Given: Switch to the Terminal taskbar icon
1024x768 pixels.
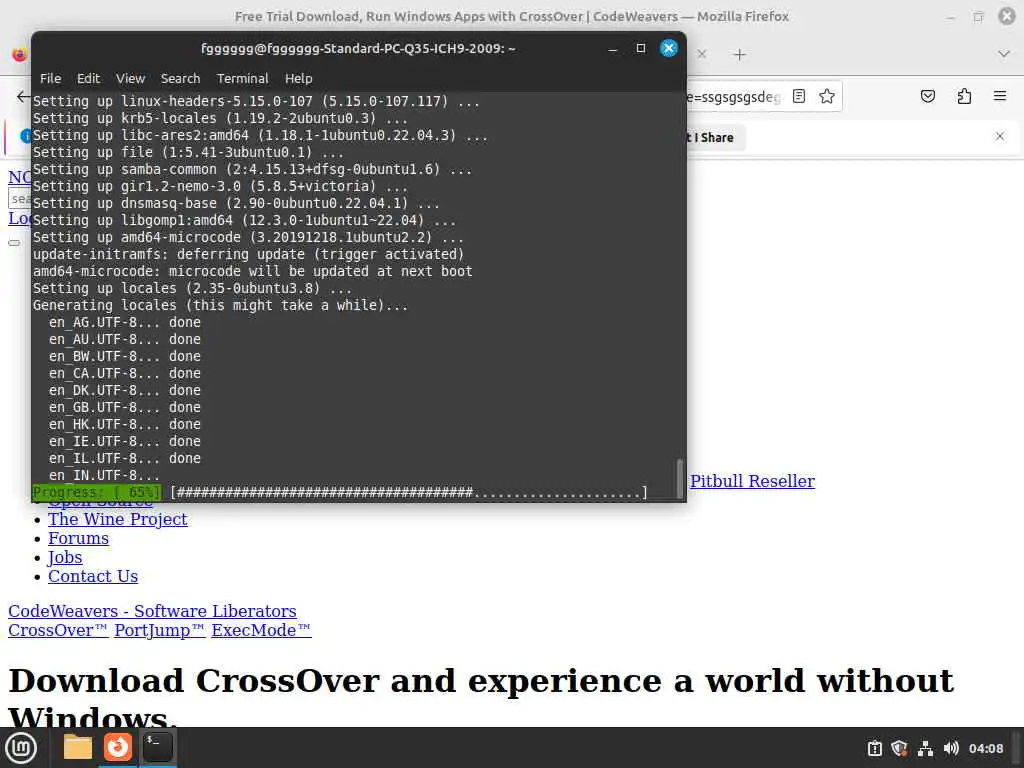Looking at the screenshot, I should tap(157, 748).
